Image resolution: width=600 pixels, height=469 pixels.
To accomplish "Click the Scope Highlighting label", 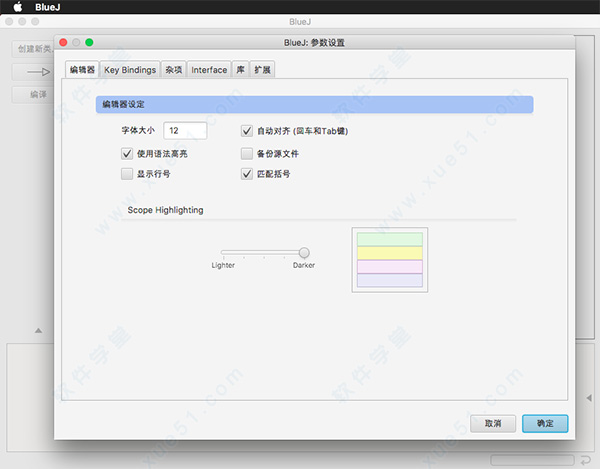I will [165, 210].
